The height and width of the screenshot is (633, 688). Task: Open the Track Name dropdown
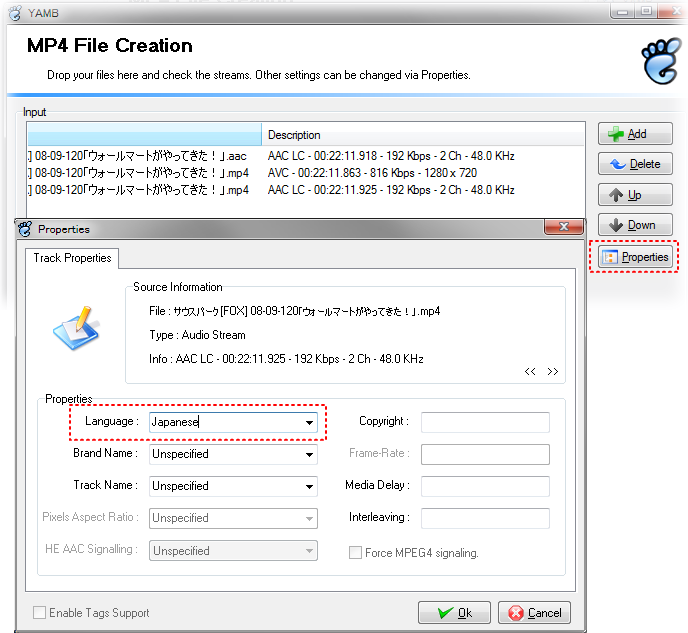309,486
